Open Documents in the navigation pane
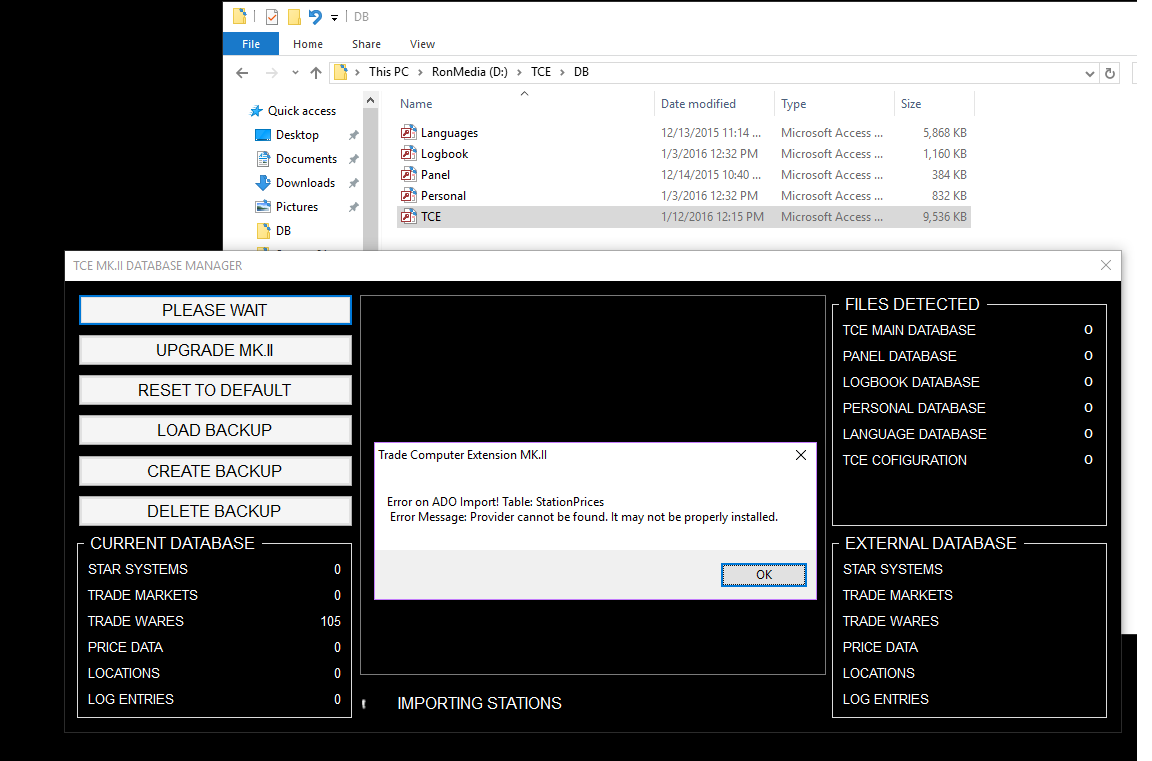The image size is (1152, 761). click(306, 159)
